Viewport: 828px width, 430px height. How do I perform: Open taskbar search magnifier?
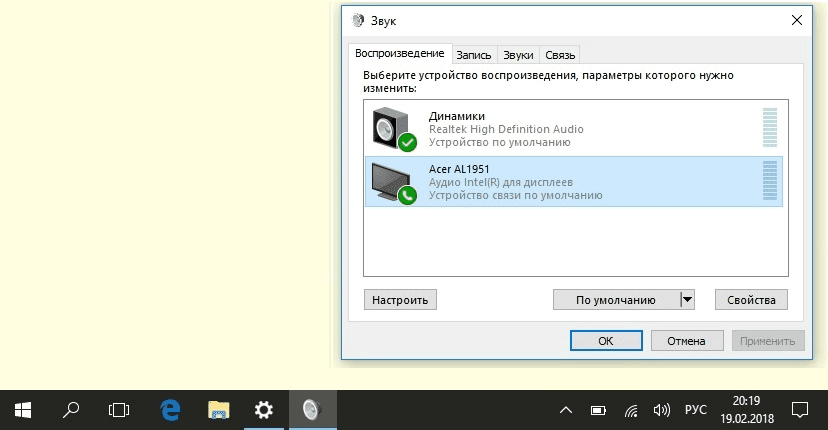[x=72, y=409]
